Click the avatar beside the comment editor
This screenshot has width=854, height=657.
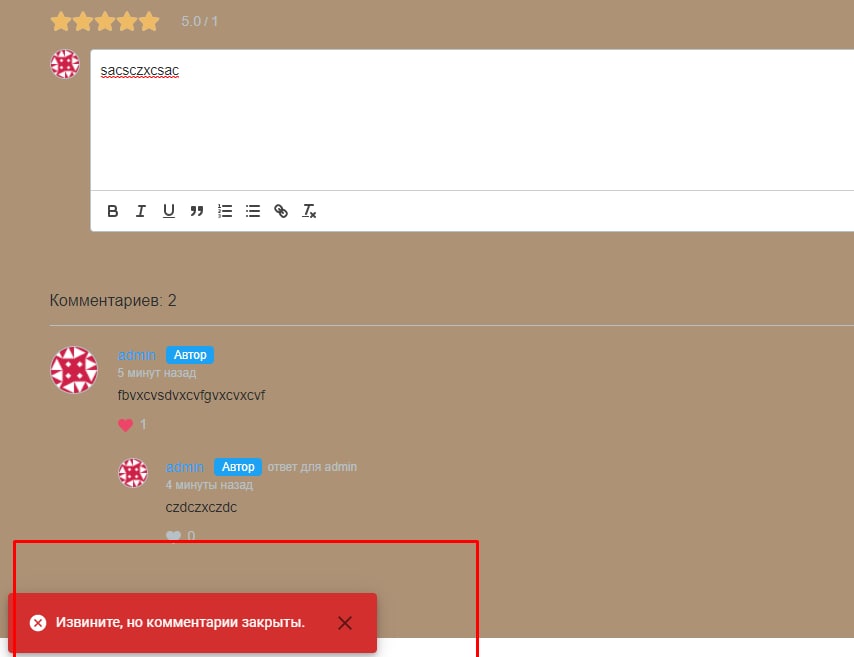tap(65, 64)
